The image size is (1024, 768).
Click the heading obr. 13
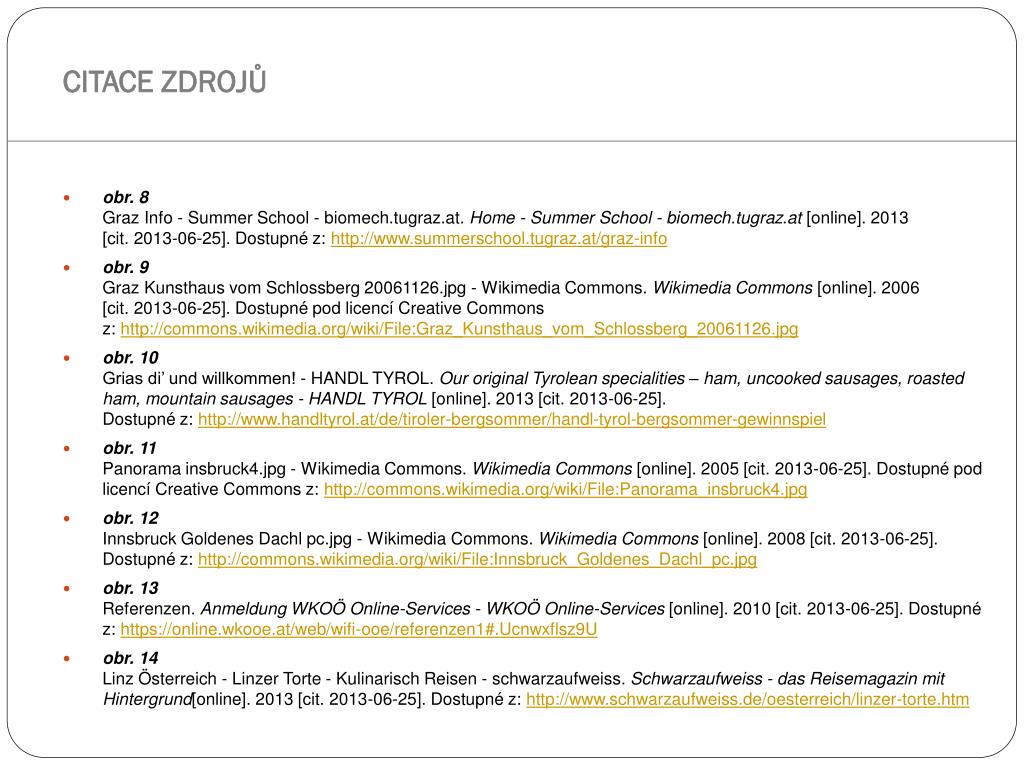pos(131,588)
